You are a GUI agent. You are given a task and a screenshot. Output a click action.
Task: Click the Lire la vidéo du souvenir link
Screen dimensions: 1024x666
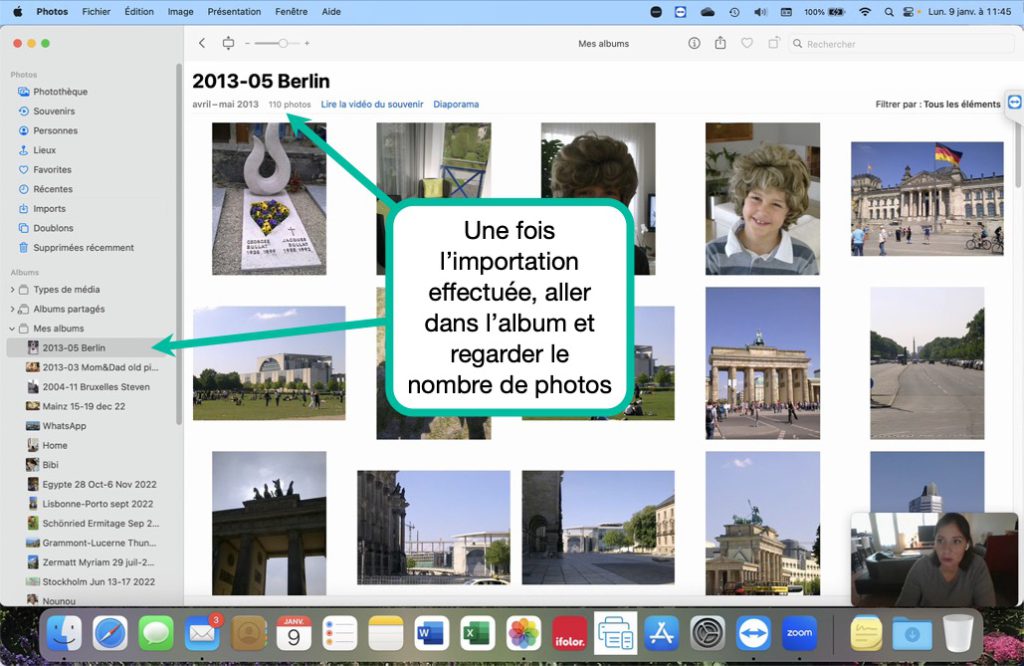pos(372,104)
